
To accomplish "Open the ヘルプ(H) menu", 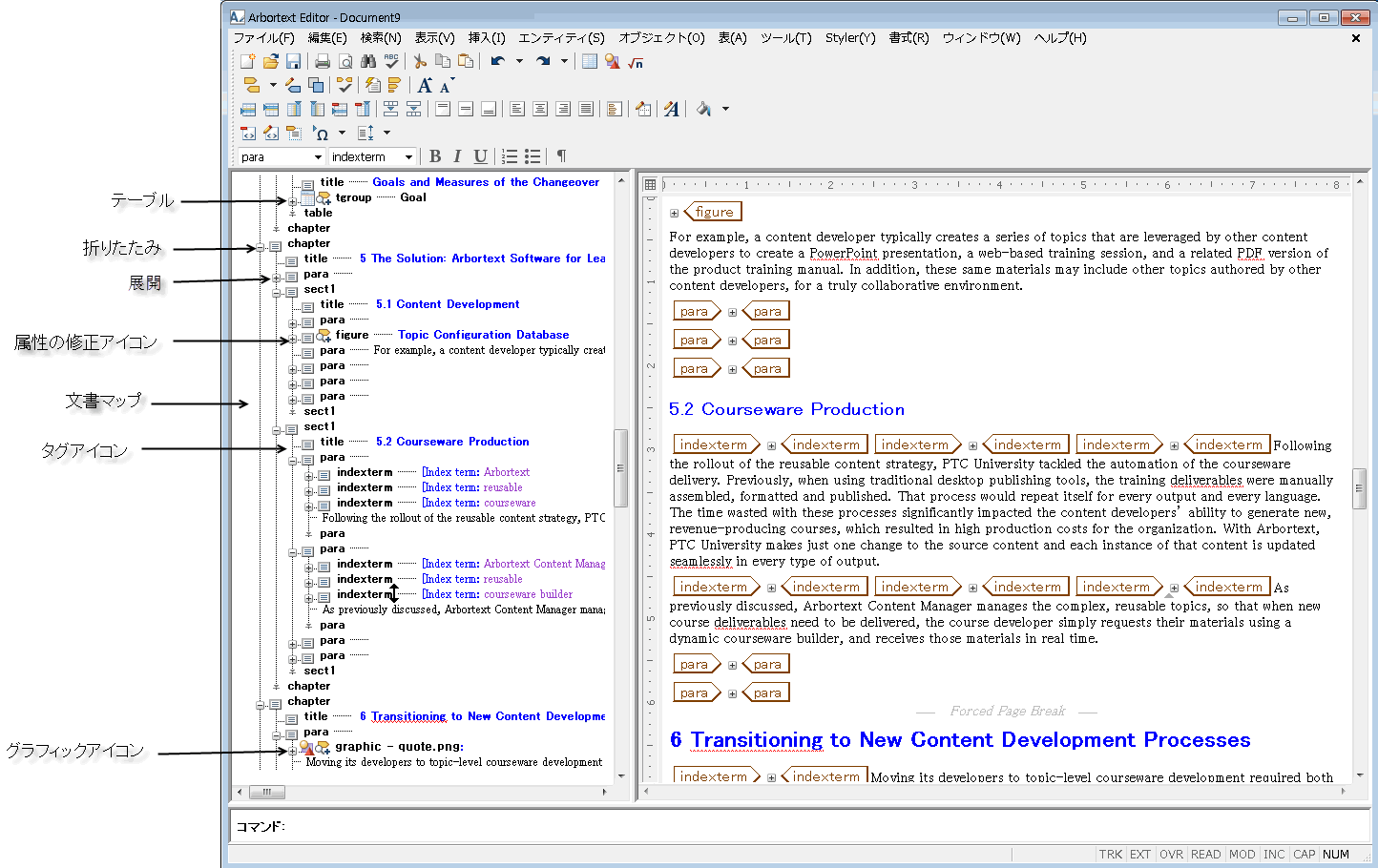I will point(1060,38).
